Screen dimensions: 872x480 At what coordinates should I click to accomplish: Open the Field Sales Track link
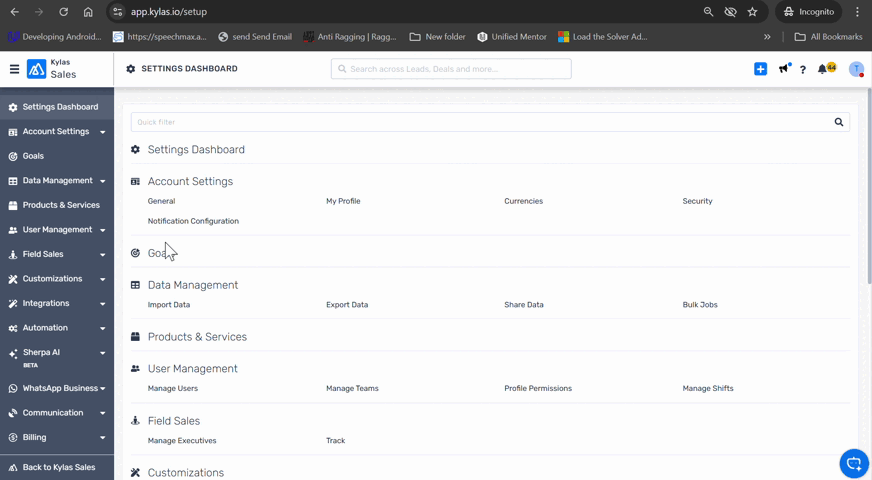coord(335,441)
